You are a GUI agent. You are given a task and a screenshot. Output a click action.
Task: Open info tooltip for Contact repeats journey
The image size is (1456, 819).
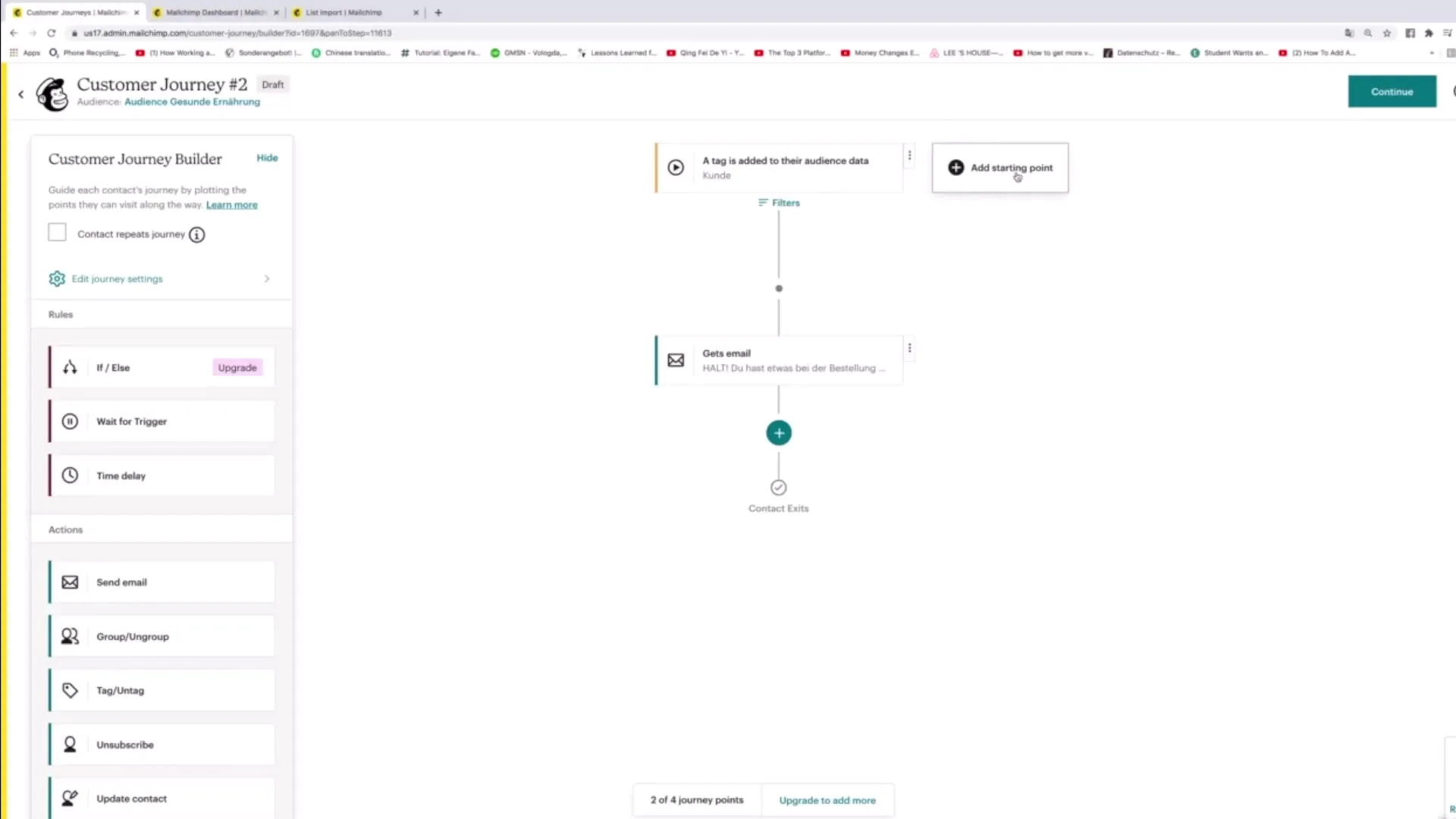[197, 235]
